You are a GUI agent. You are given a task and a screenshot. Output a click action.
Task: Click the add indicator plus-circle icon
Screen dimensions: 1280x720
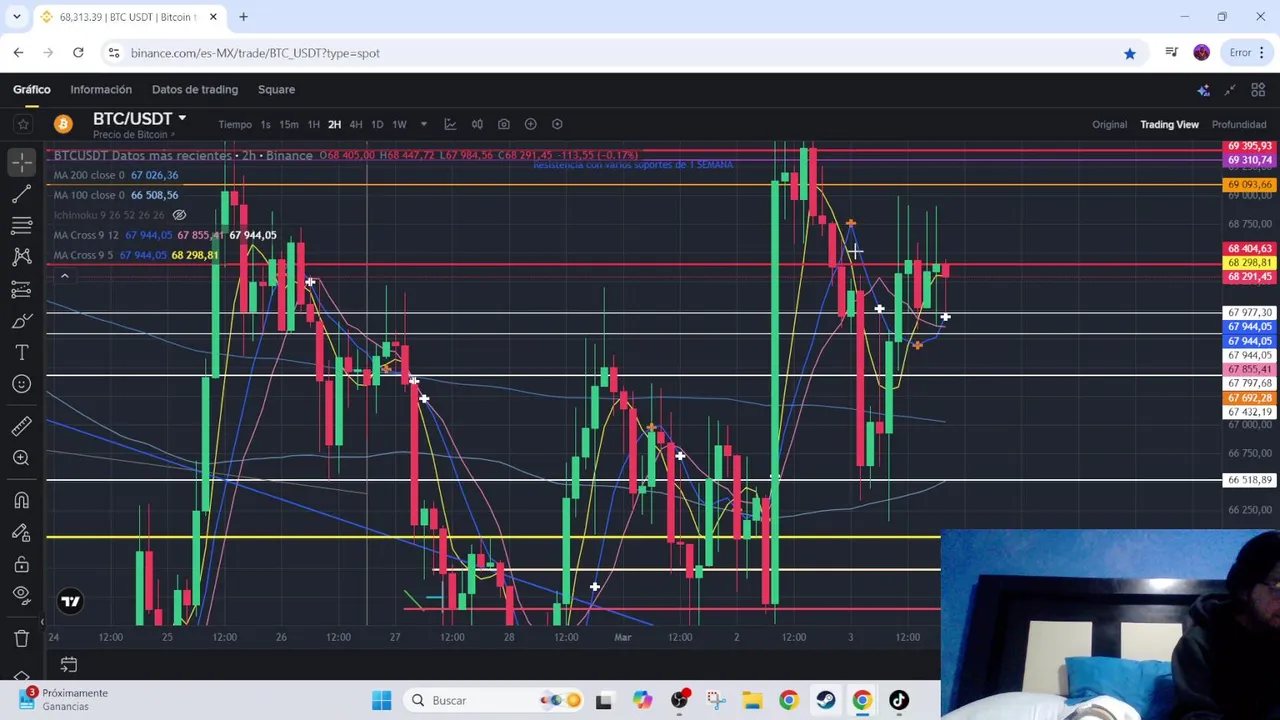531,124
